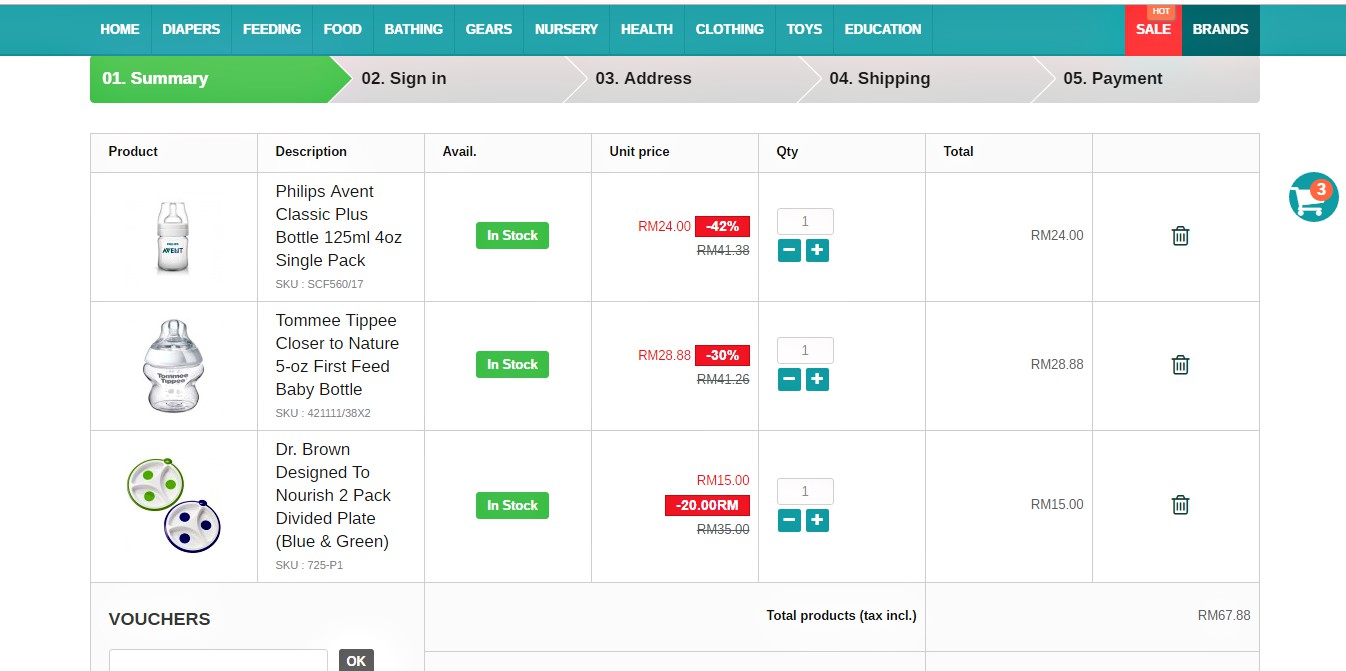Click the Unit price column header
Screen dimensions: 1346x671
pos(639,152)
